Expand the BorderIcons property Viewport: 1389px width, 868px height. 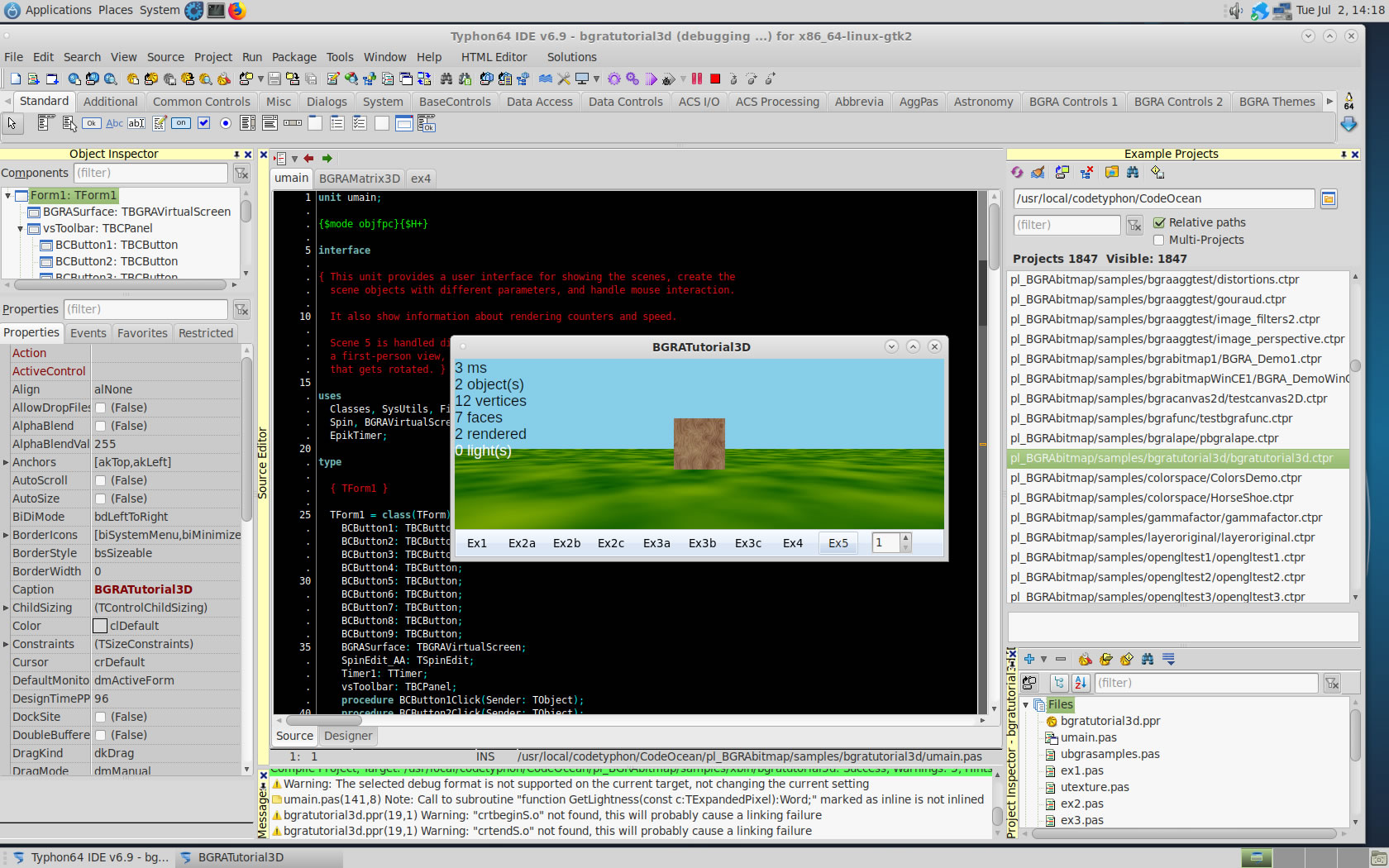[6, 535]
